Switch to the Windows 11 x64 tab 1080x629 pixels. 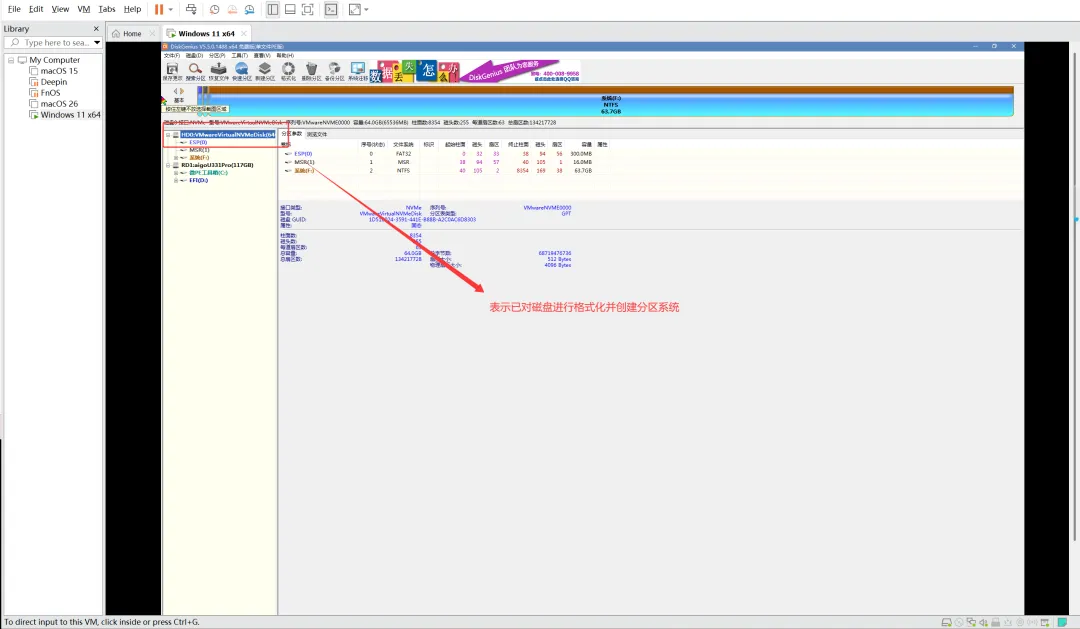(206, 33)
